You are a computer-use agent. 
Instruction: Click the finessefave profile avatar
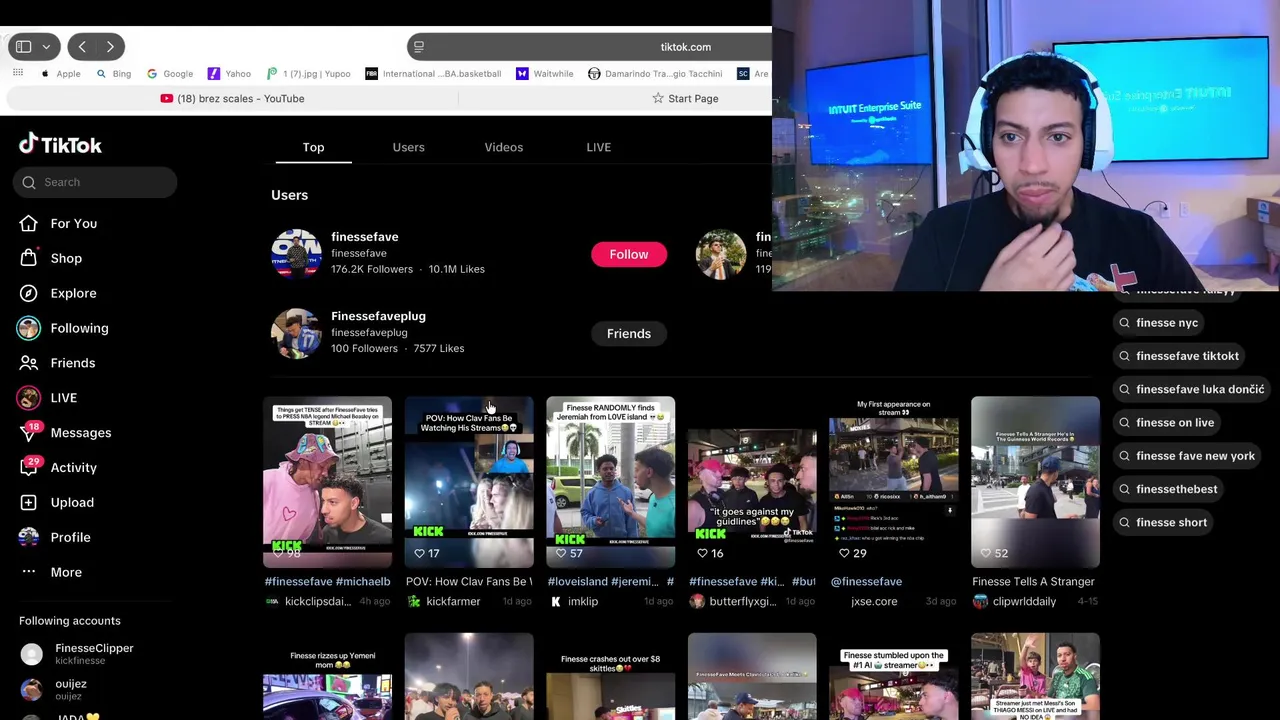coord(296,254)
